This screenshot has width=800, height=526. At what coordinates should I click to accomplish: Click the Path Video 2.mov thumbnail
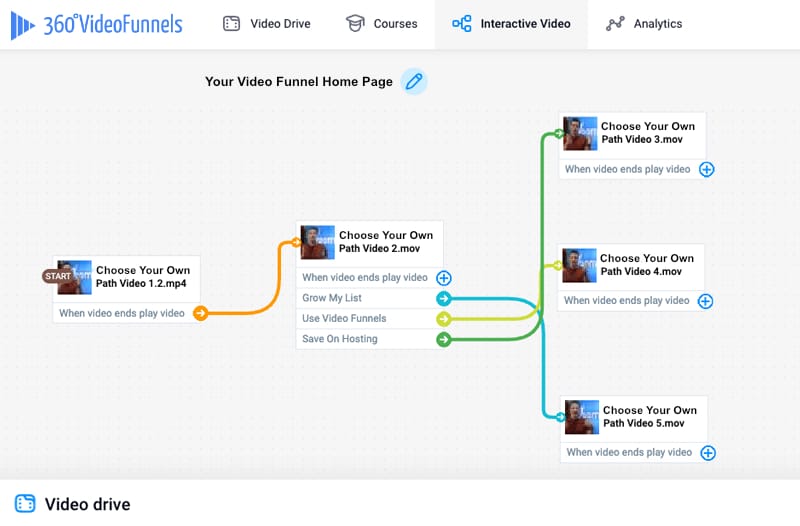318,242
